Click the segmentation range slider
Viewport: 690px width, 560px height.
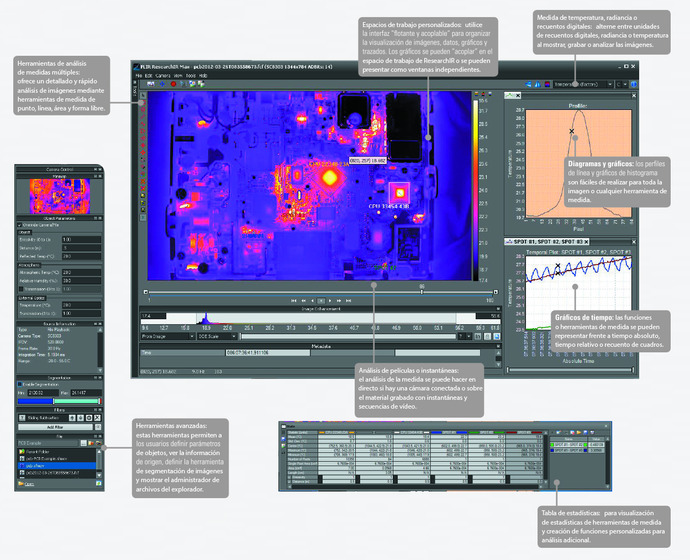pos(59,401)
